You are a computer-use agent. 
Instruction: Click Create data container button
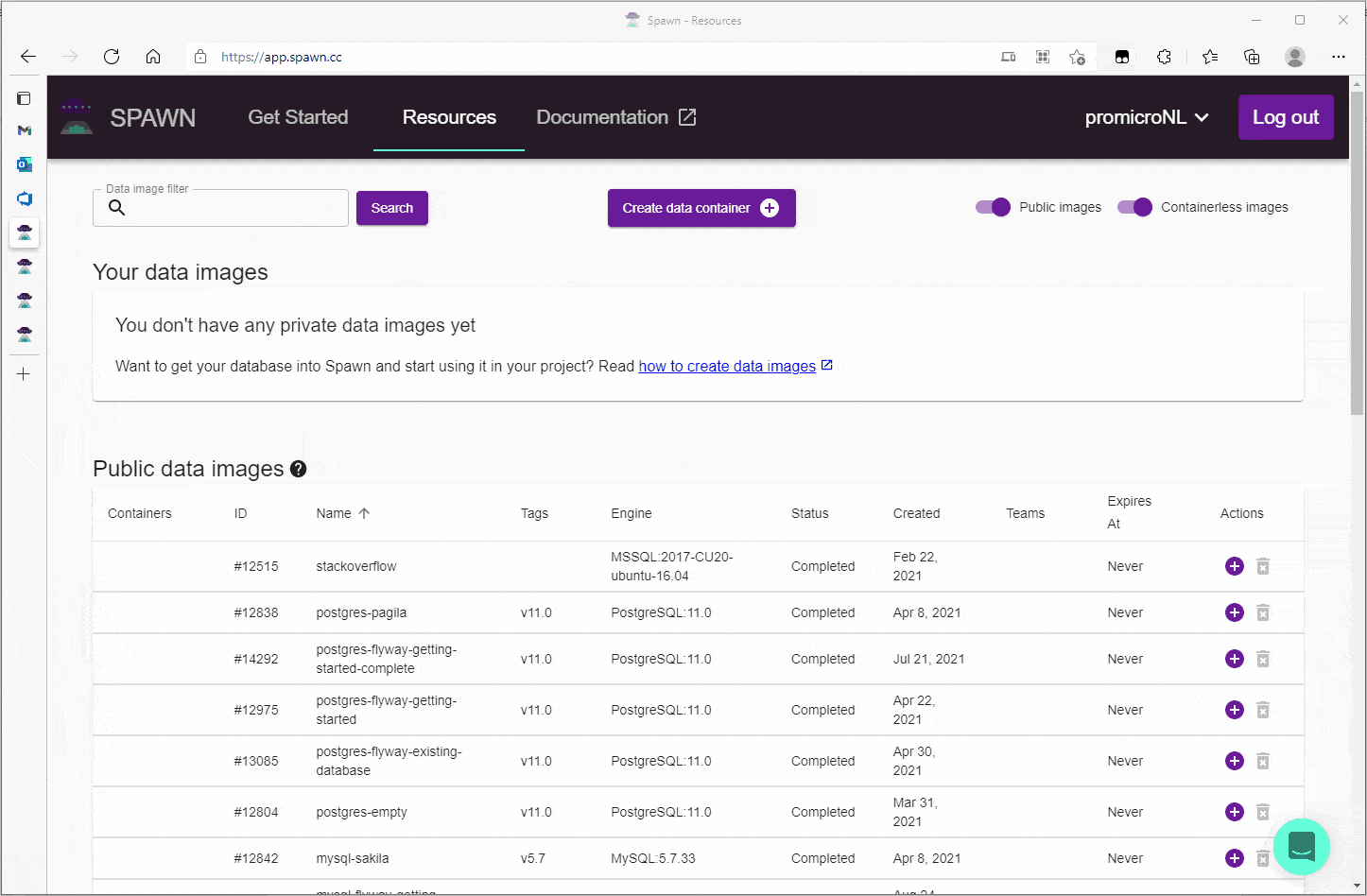click(701, 208)
